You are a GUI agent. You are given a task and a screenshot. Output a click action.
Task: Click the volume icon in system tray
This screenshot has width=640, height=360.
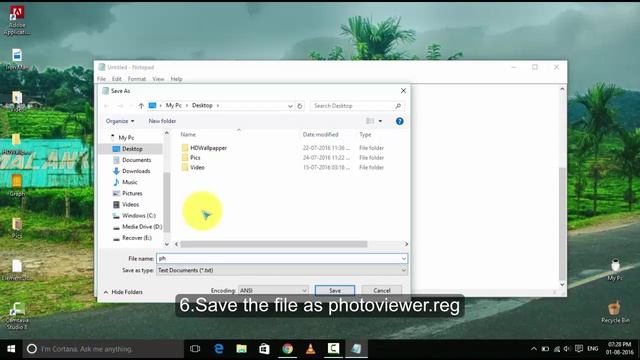tap(567, 349)
